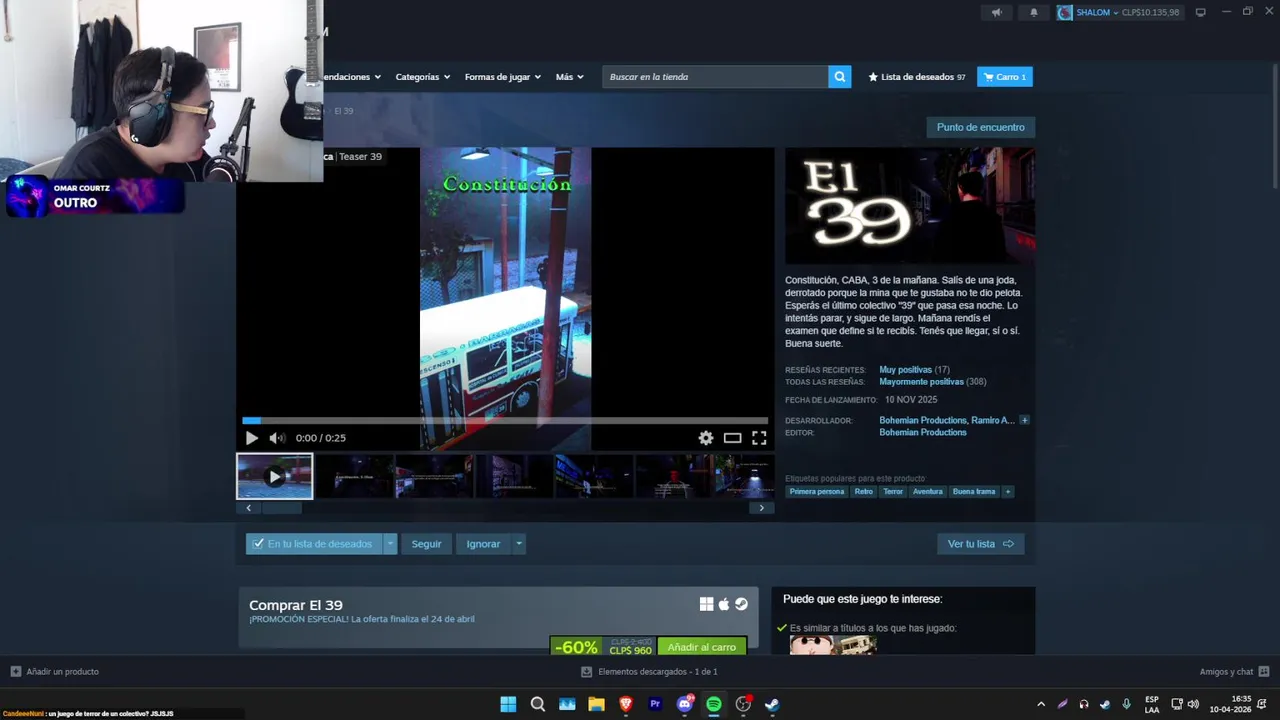Image resolution: width=1280 pixels, height=720 pixels.
Task: Click the tray microphone icon
Action: coord(1127,704)
